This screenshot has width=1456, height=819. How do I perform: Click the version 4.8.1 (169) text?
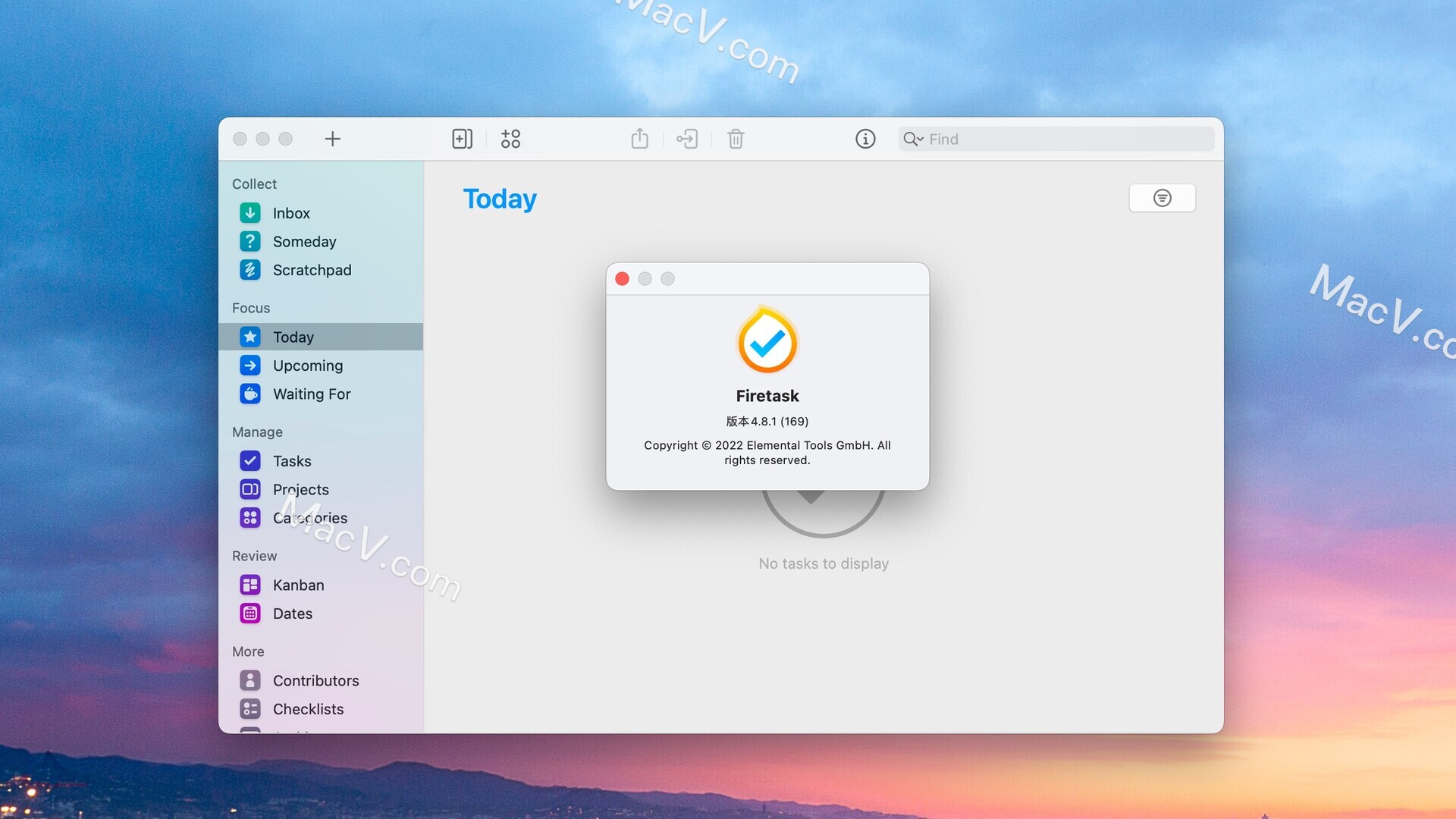click(767, 421)
